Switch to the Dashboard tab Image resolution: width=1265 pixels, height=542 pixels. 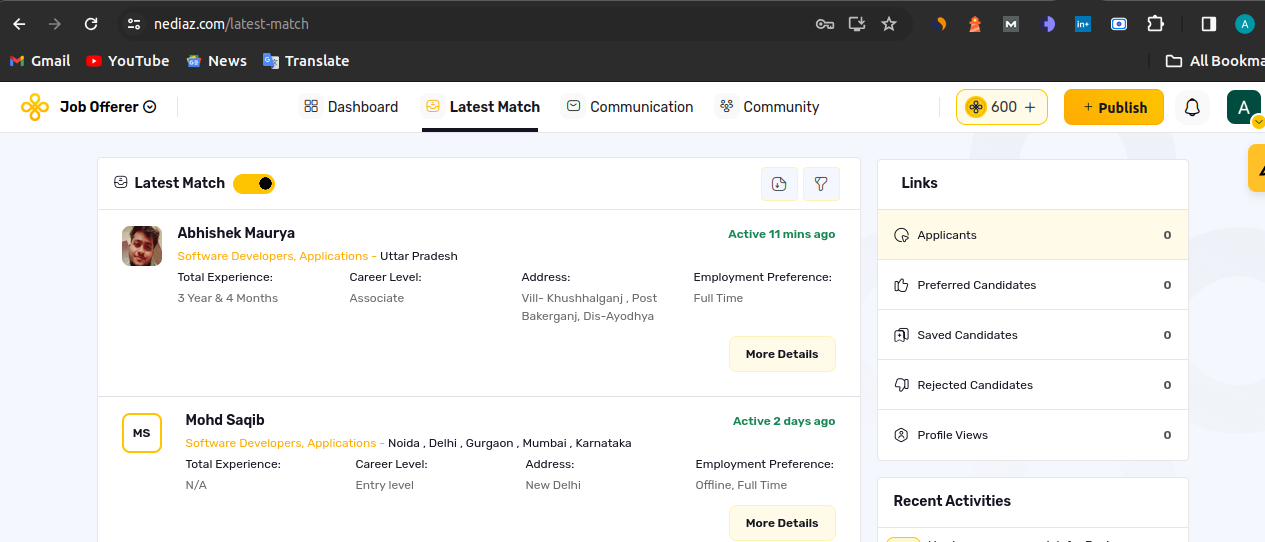click(x=351, y=107)
